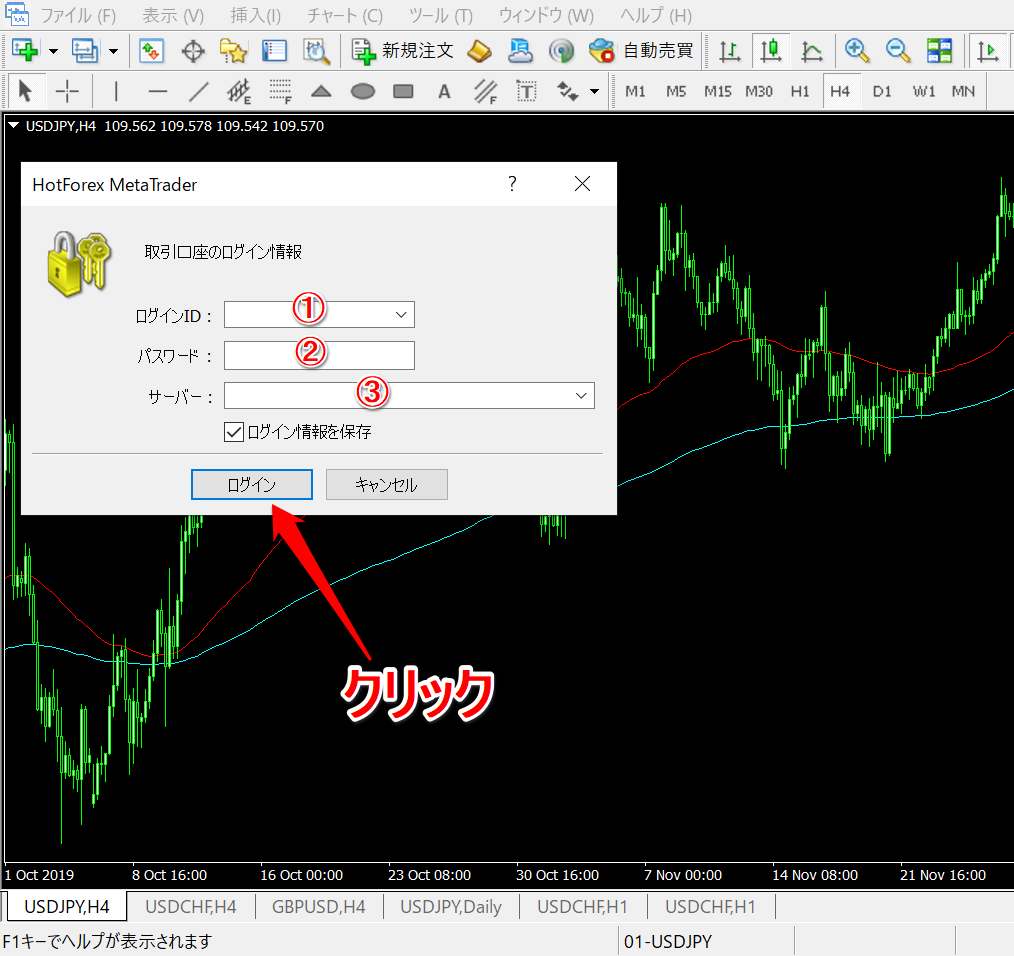Select the crosshair tool

67,91
